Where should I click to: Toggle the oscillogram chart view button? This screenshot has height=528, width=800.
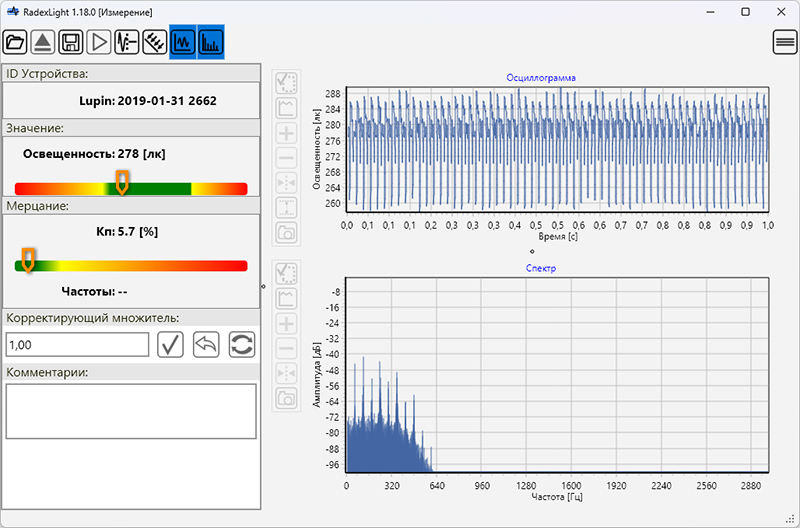coord(183,42)
